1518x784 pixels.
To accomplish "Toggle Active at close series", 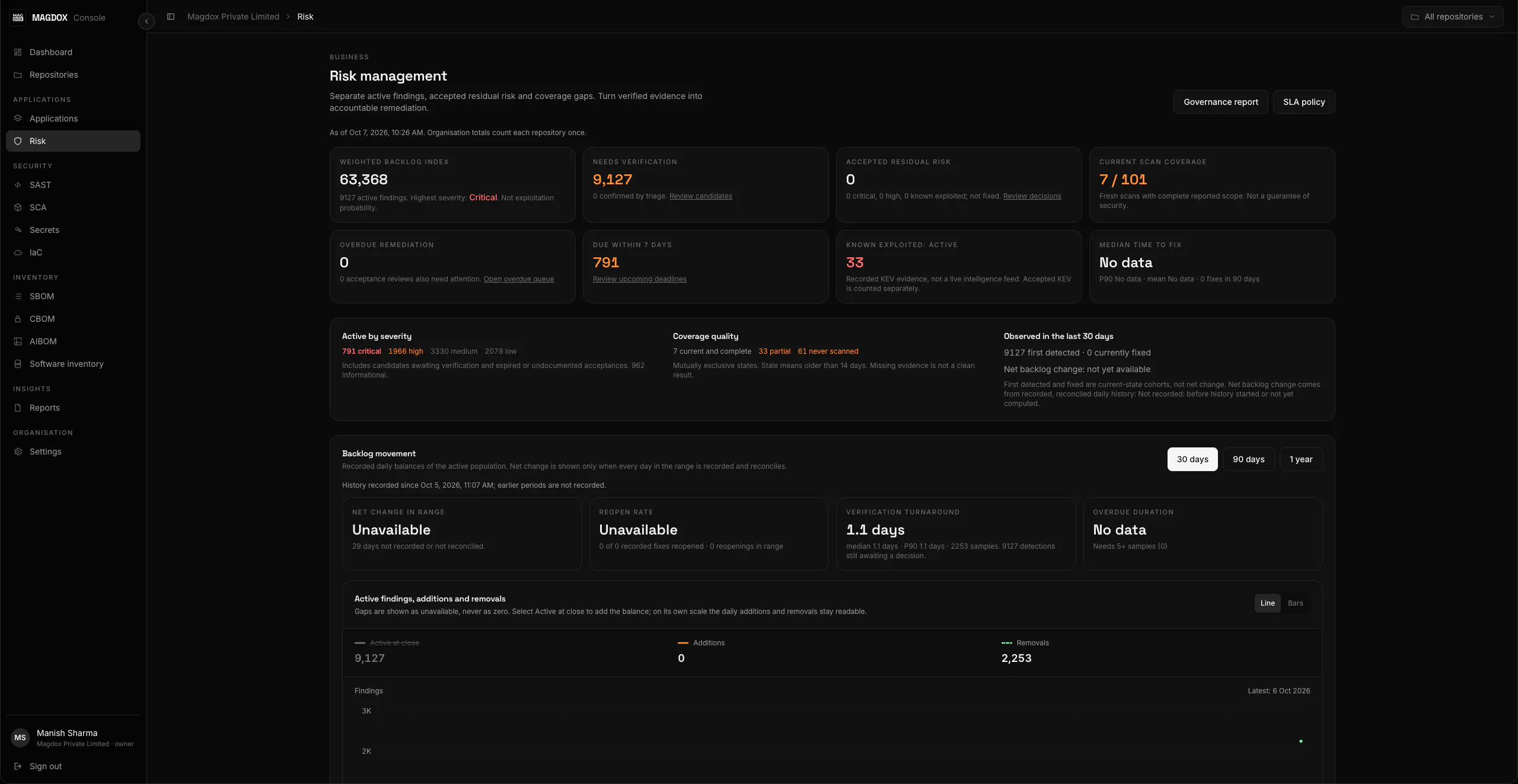I will [x=387, y=643].
